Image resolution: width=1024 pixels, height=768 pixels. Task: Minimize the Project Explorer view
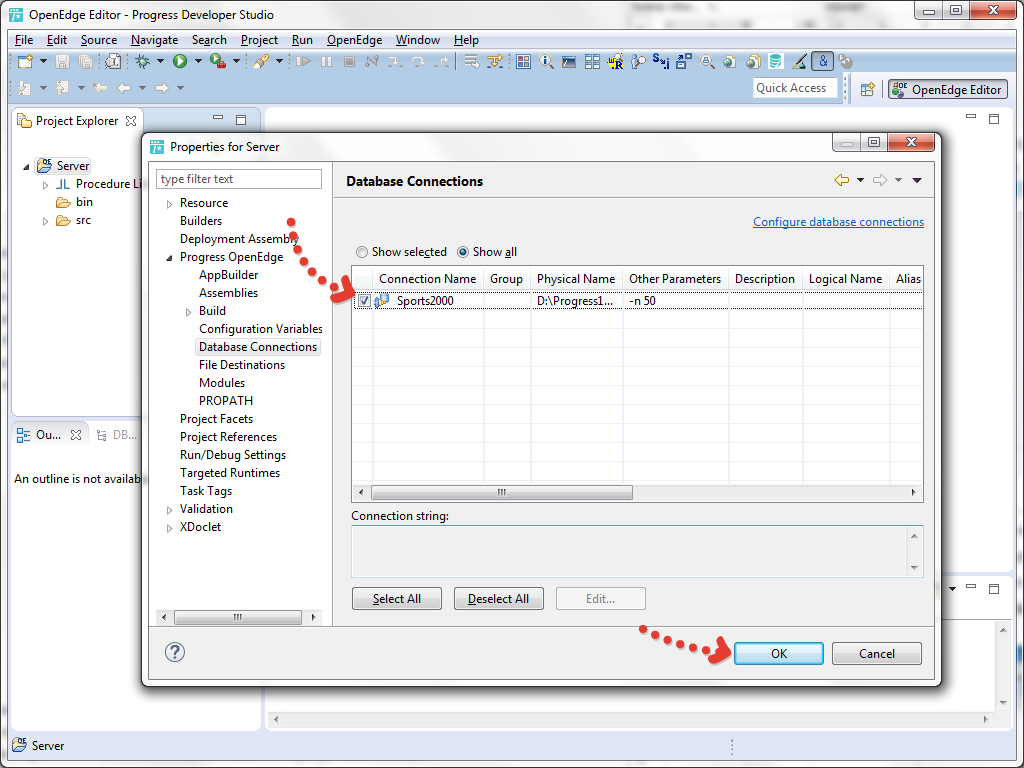coord(218,118)
